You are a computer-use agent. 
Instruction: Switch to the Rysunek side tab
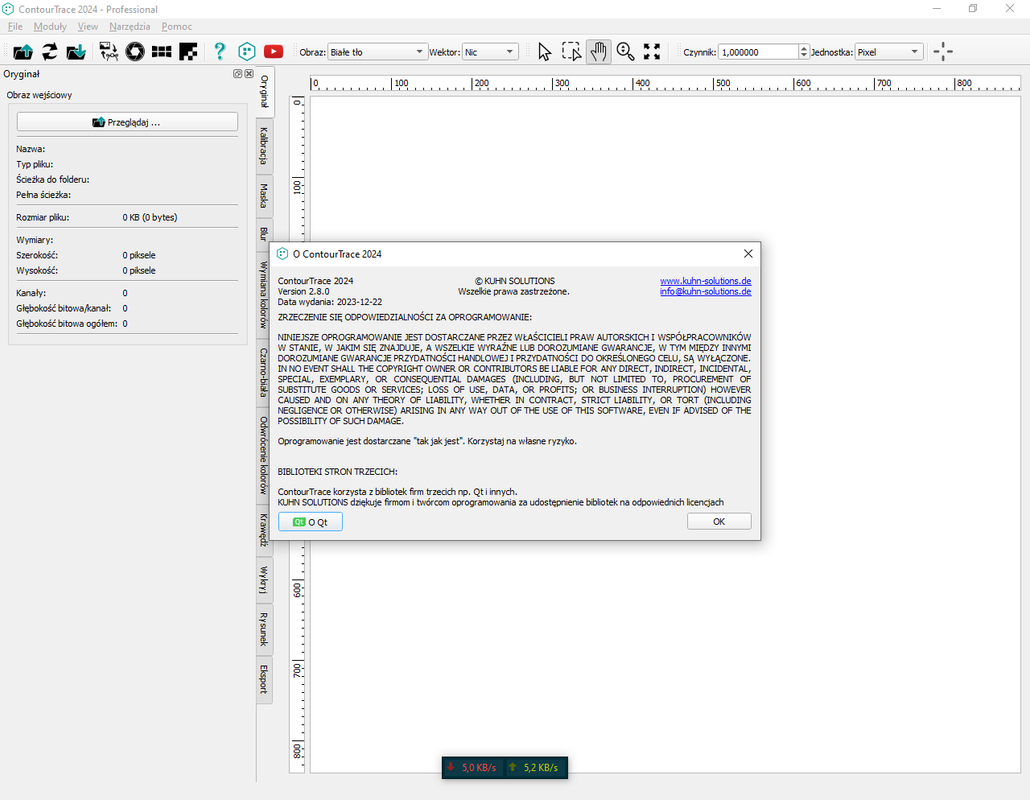click(x=264, y=629)
